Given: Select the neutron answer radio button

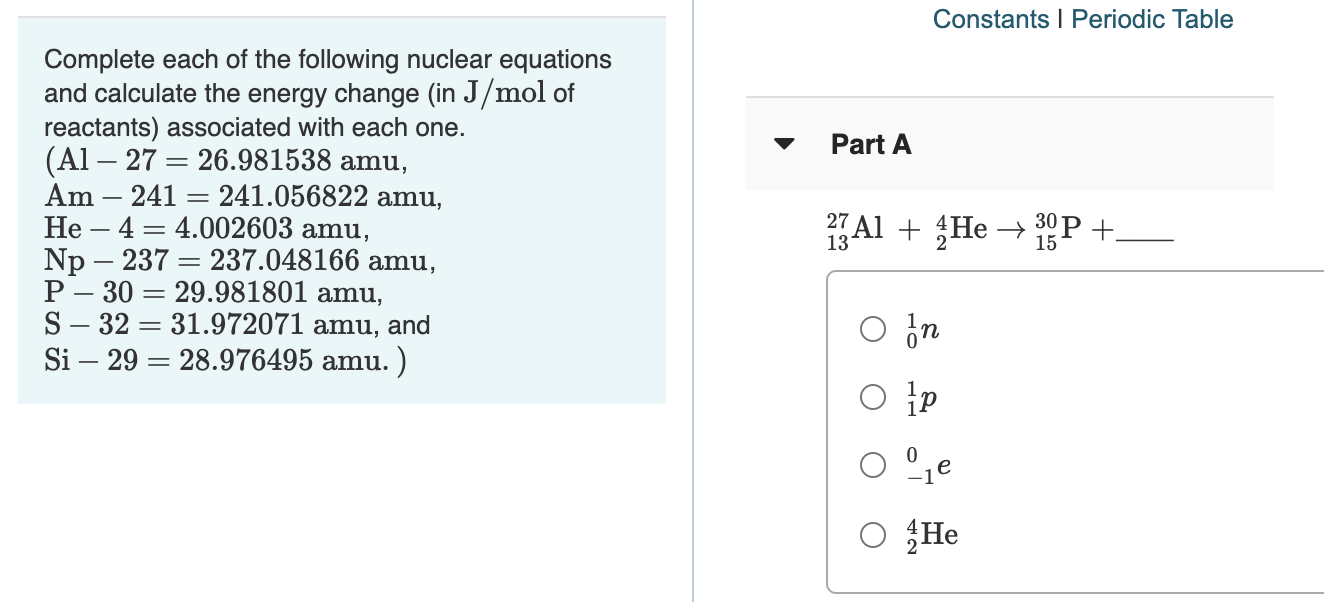Looking at the screenshot, I should tap(872, 330).
